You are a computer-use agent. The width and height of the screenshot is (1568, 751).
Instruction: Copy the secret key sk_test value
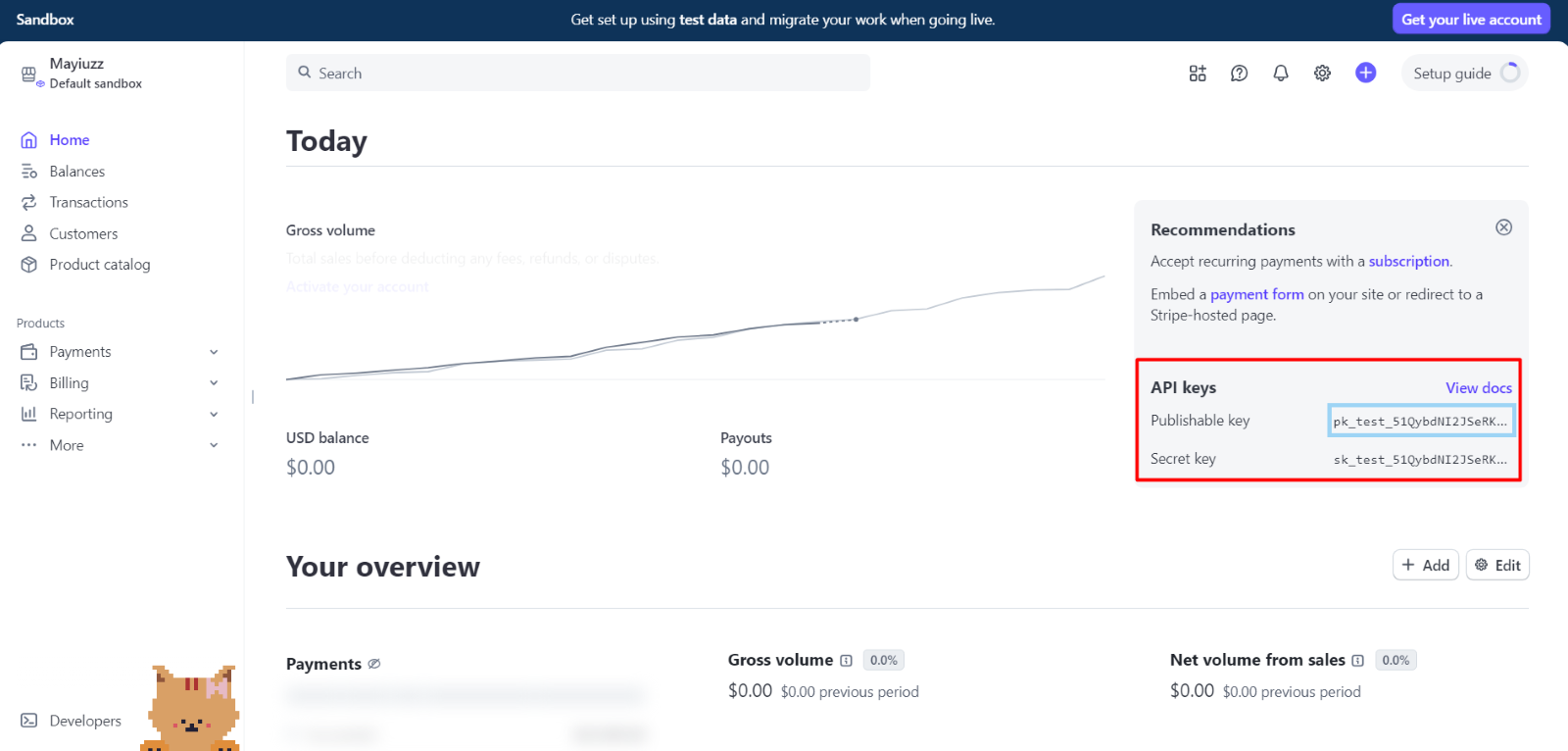[x=1420, y=459]
